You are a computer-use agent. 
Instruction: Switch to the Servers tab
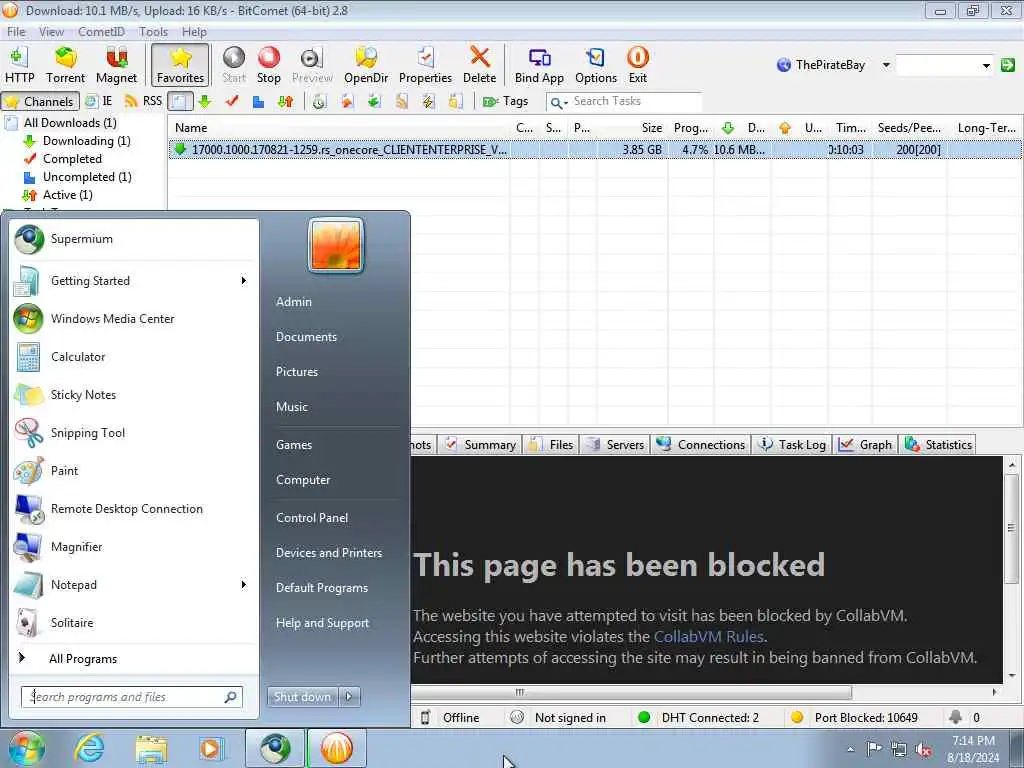coord(615,445)
